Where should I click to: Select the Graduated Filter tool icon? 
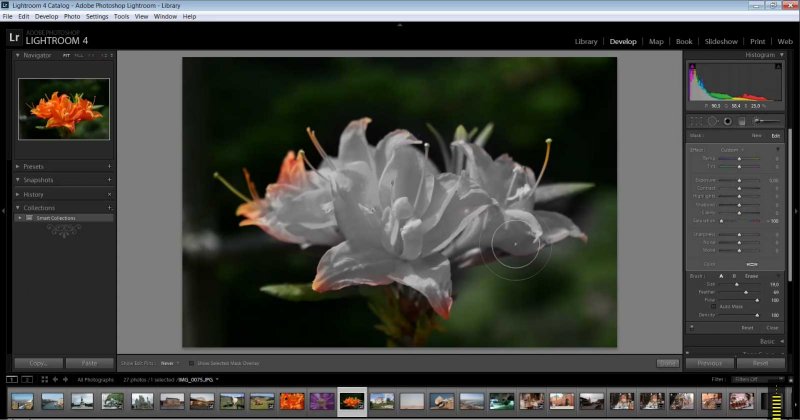[x=742, y=121]
